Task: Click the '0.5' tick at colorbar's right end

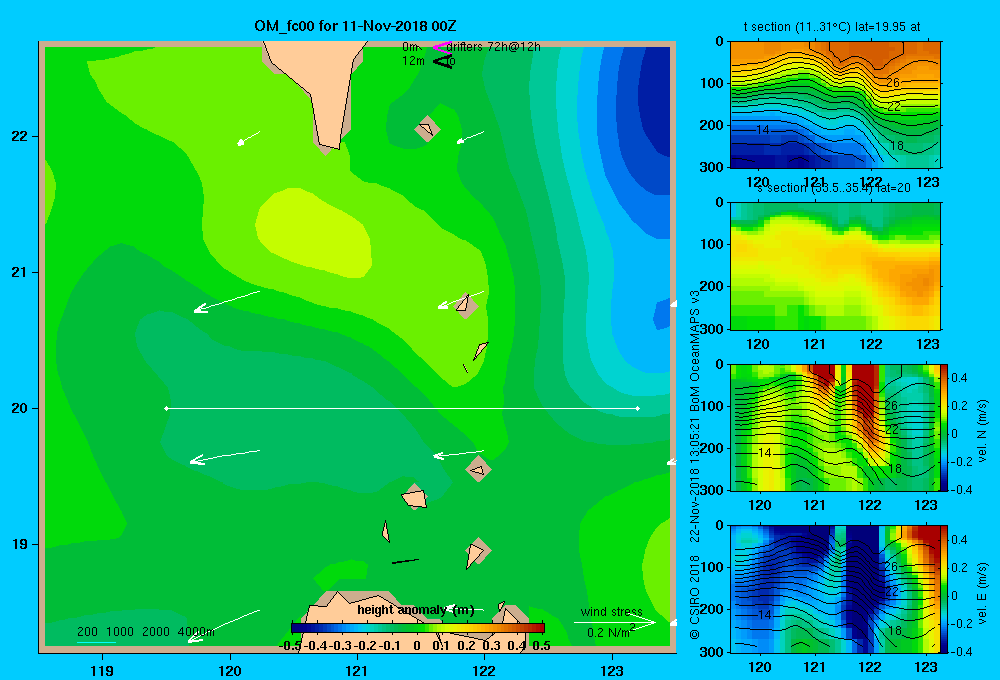Action: 541,646
